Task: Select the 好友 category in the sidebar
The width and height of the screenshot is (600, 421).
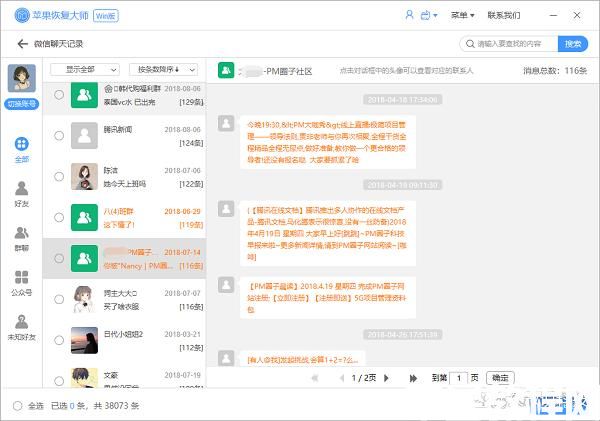Action: 22,194
